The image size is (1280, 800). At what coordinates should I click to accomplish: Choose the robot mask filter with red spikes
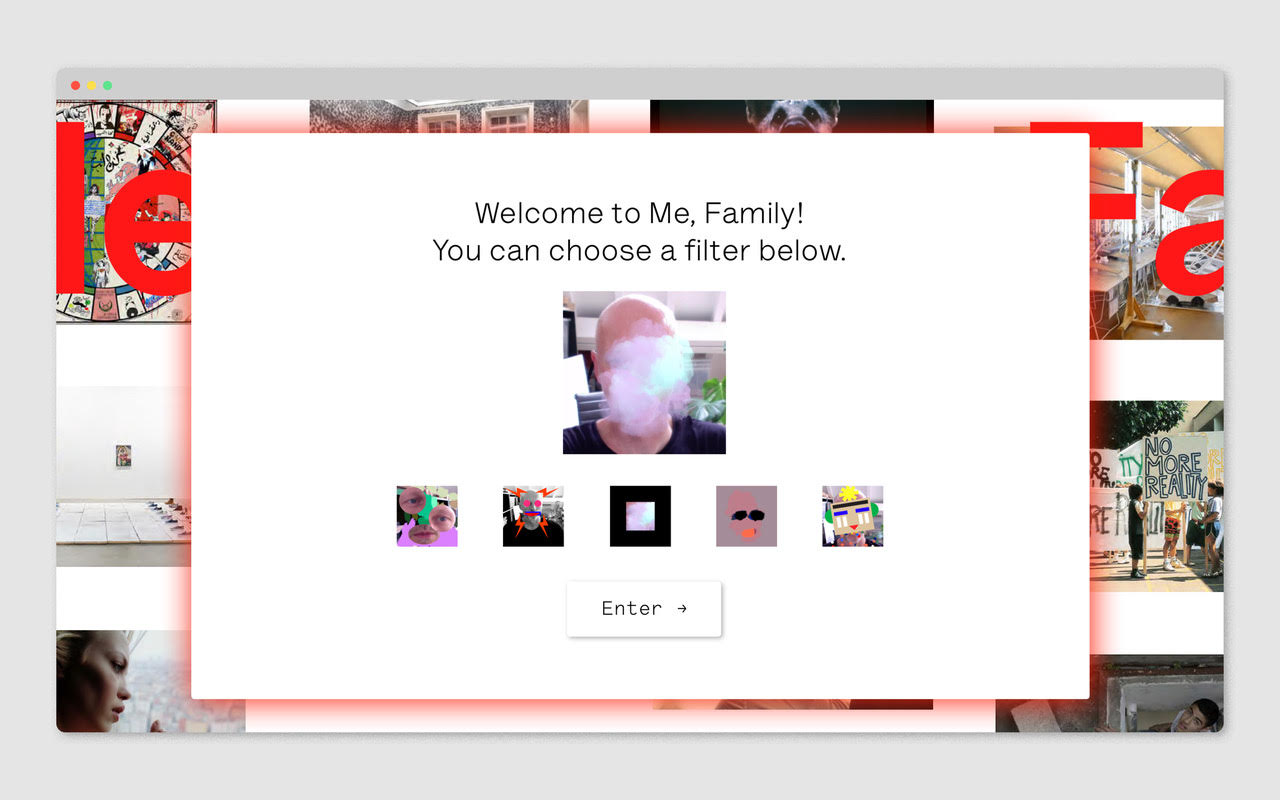tap(533, 516)
